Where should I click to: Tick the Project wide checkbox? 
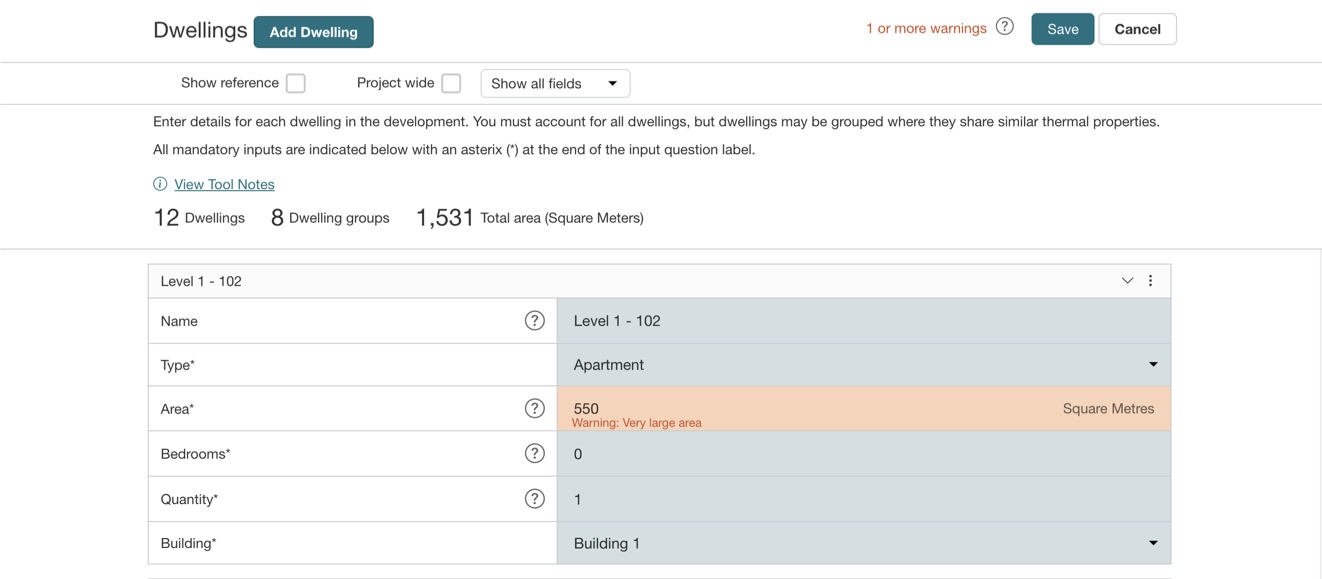[451, 83]
